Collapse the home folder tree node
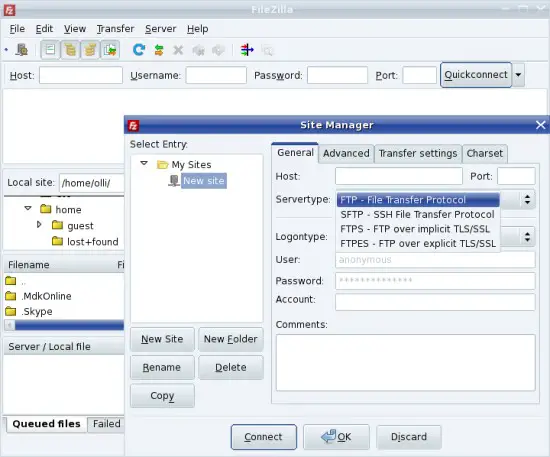 coord(28,208)
